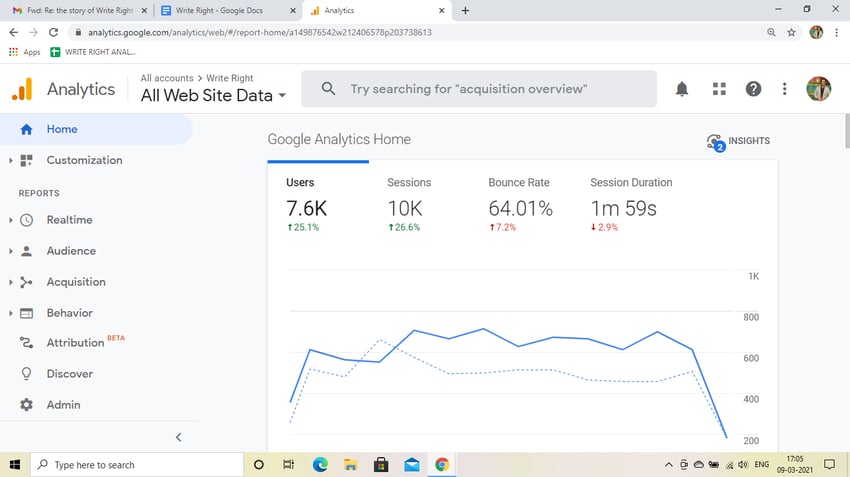Expand the Realtime reports arrow
This screenshot has width=850, height=477.
click(x=10, y=220)
